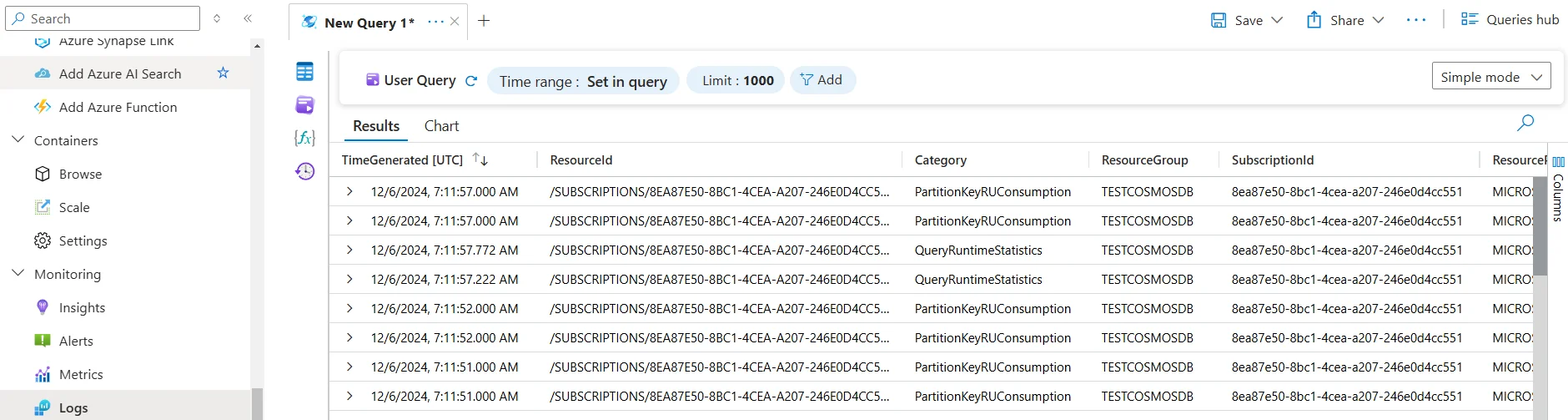
Task: Refresh the User Query results
Action: [471, 81]
